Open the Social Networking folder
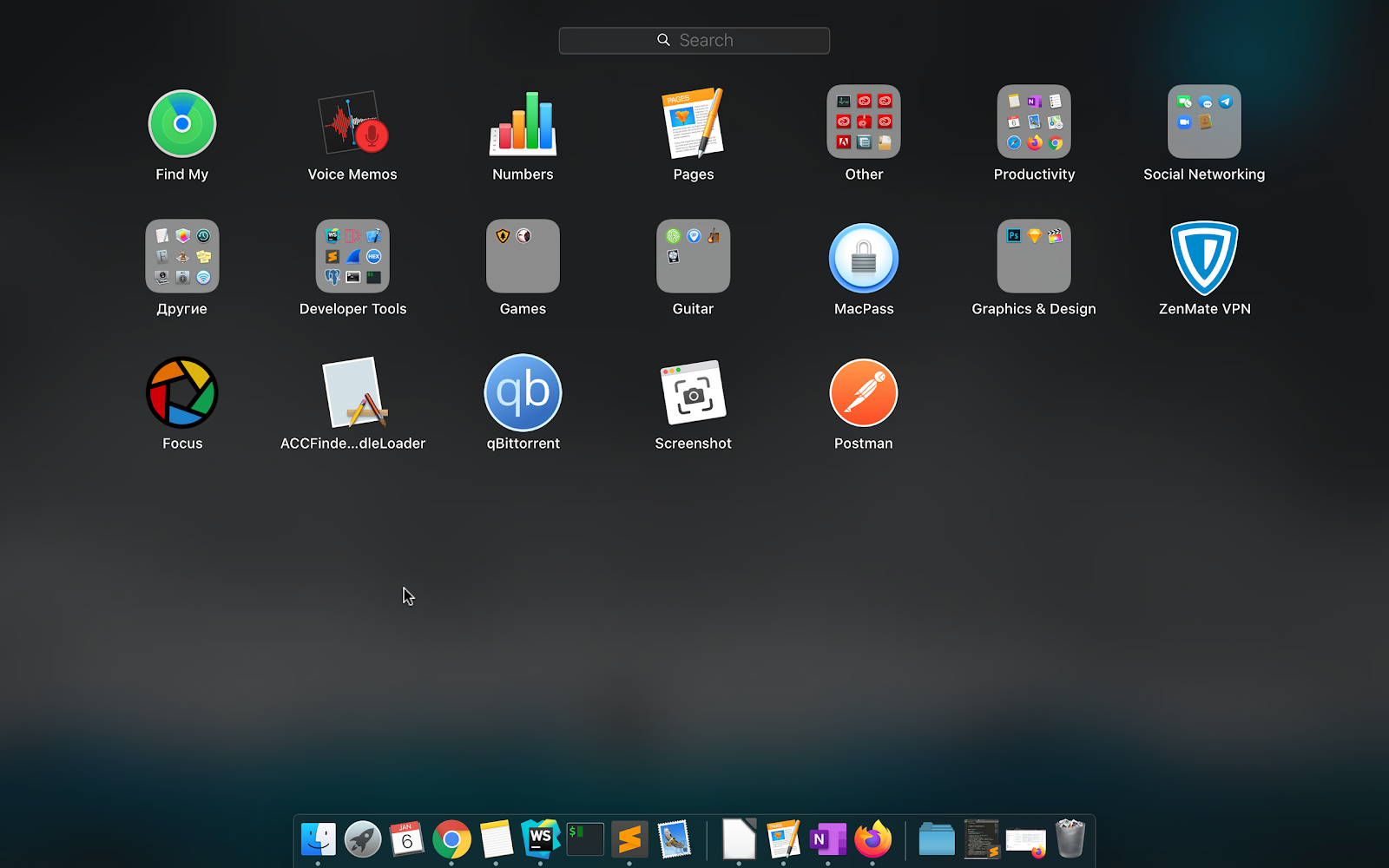 1204,122
